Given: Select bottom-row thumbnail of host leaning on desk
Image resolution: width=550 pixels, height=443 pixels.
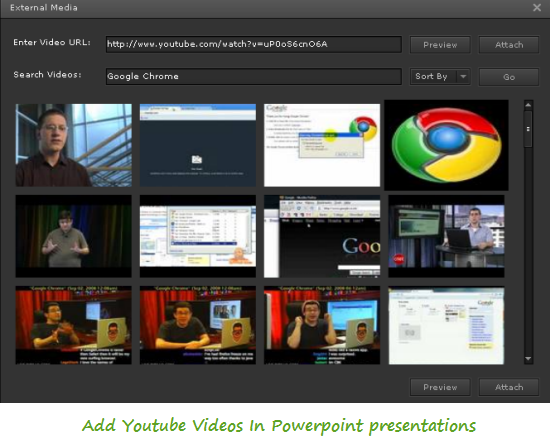Looking at the screenshot, I should [x=198, y=325].
